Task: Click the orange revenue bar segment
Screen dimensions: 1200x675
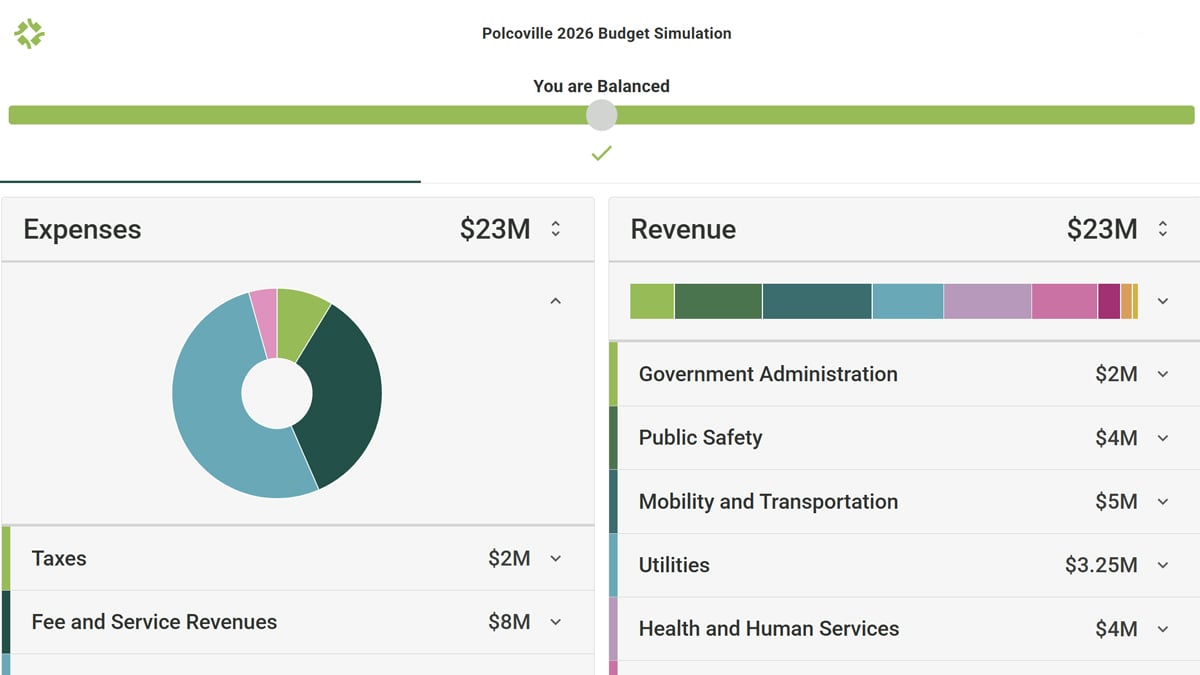Action: click(x=1126, y=301)
